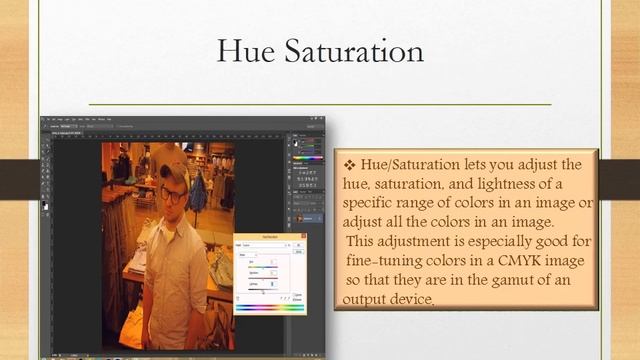This screenshot has height=360, width=640.
Task: Click the Saturation slider track
Action: 263,278
